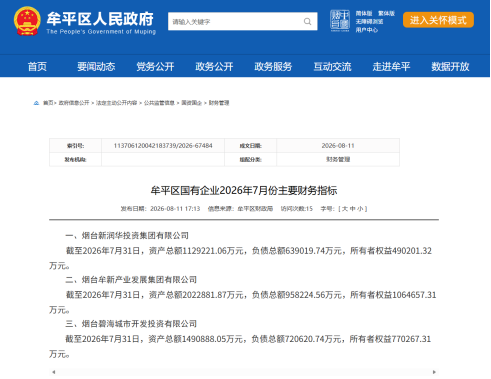Click the national emblem logo
This screenshot has height=379, width=491.
(27, 21)
